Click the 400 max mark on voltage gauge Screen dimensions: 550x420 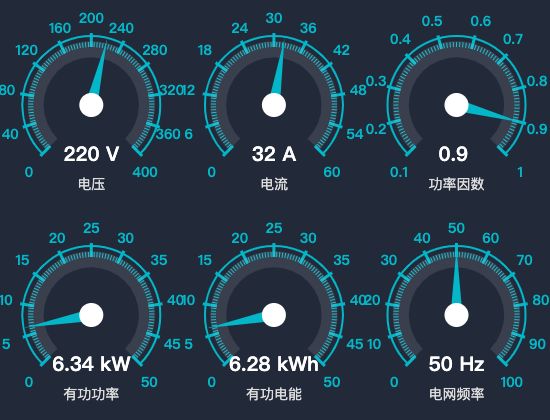pos(145,172)
